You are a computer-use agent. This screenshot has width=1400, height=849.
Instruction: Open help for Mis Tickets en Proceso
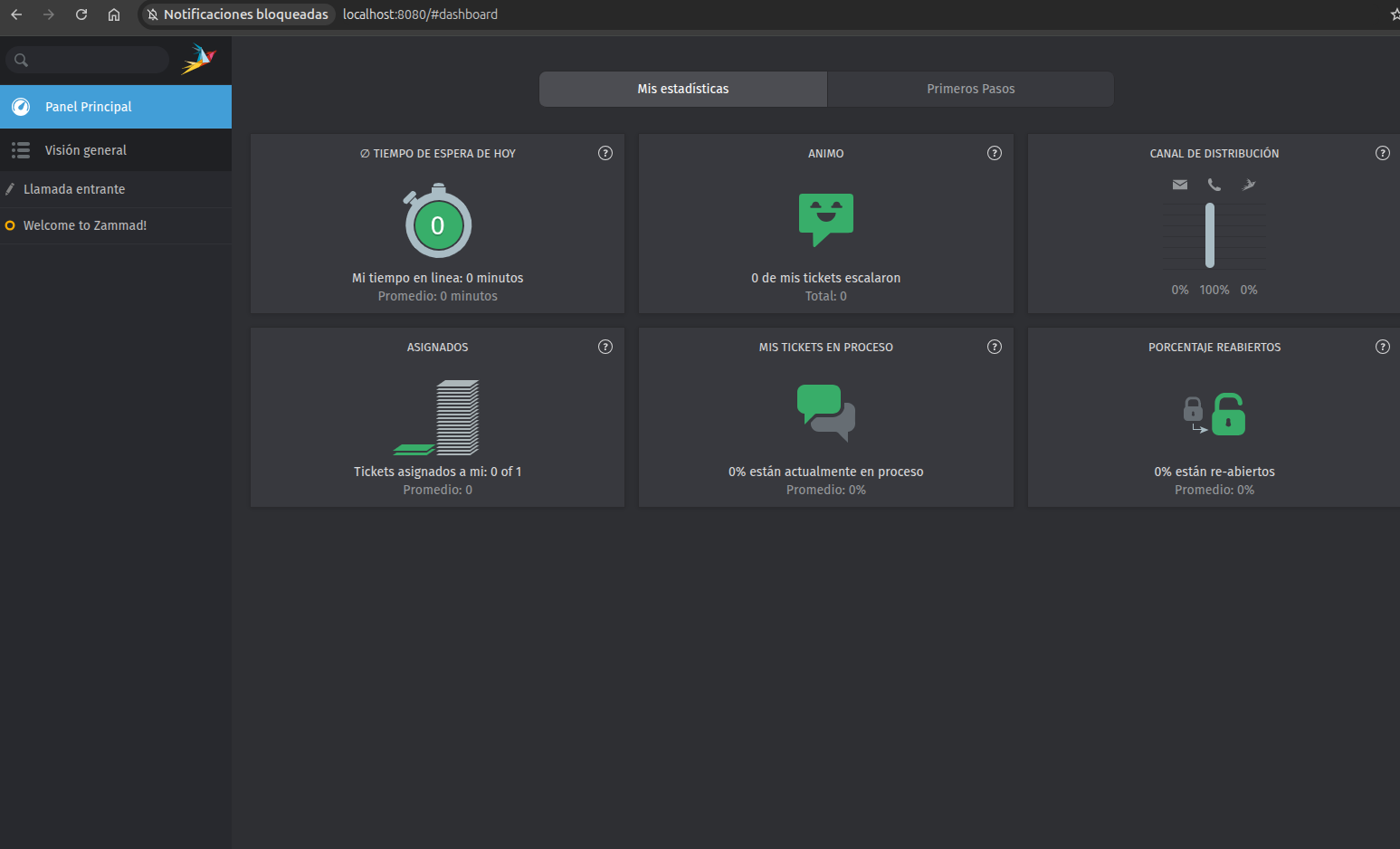[x=994, y=347]
